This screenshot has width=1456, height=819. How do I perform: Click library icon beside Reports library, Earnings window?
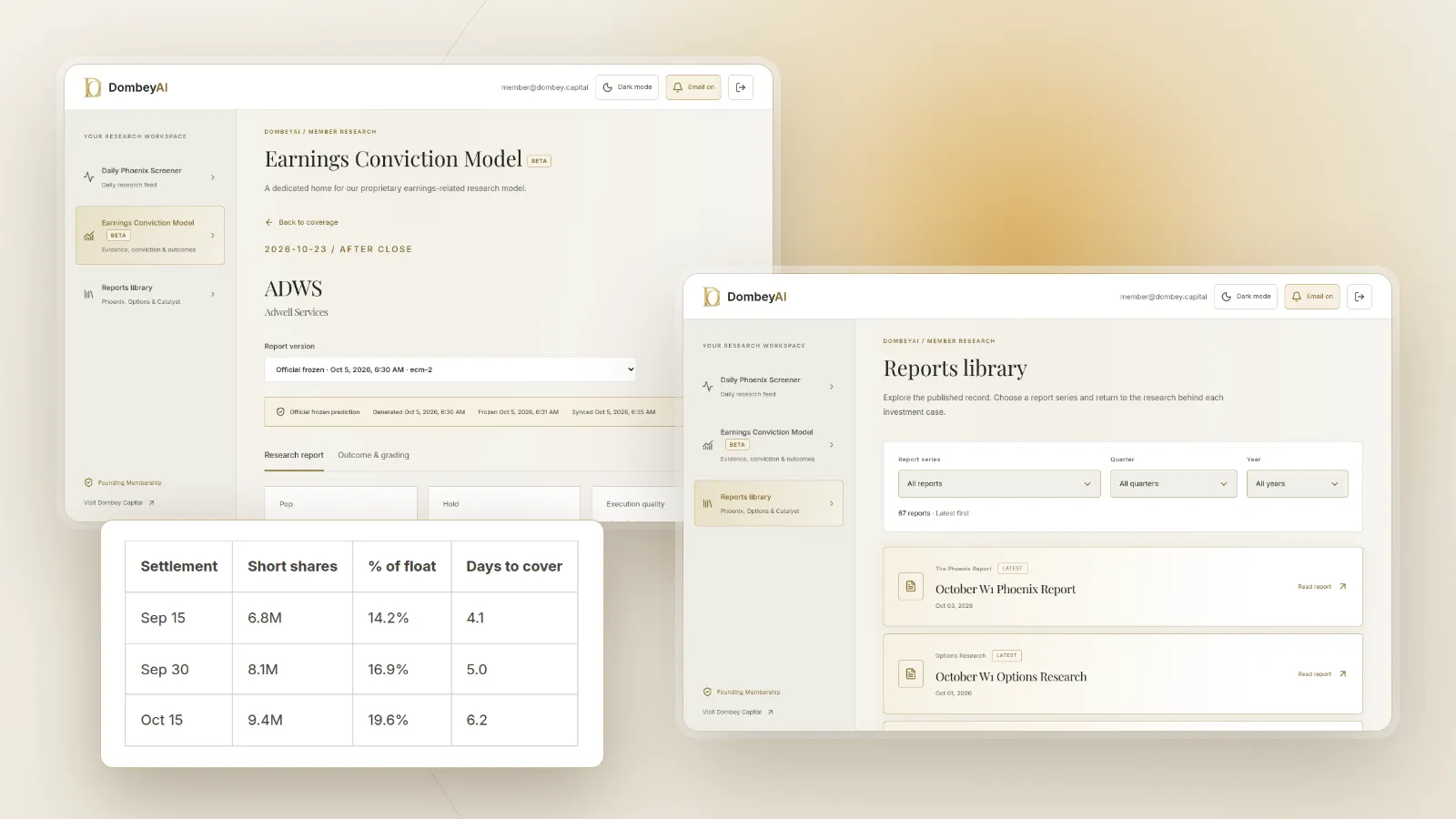(88, 294)
